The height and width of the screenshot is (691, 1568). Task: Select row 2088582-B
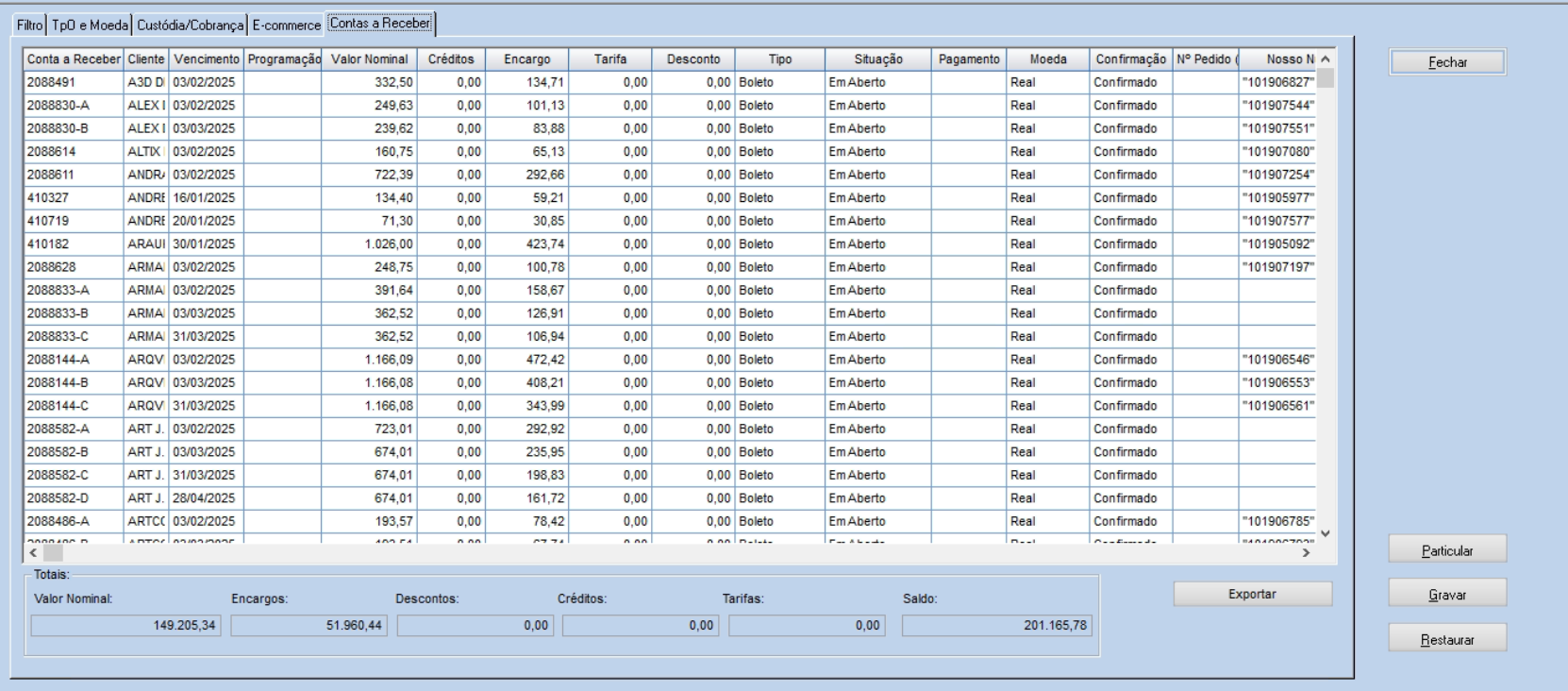point(670,452)
